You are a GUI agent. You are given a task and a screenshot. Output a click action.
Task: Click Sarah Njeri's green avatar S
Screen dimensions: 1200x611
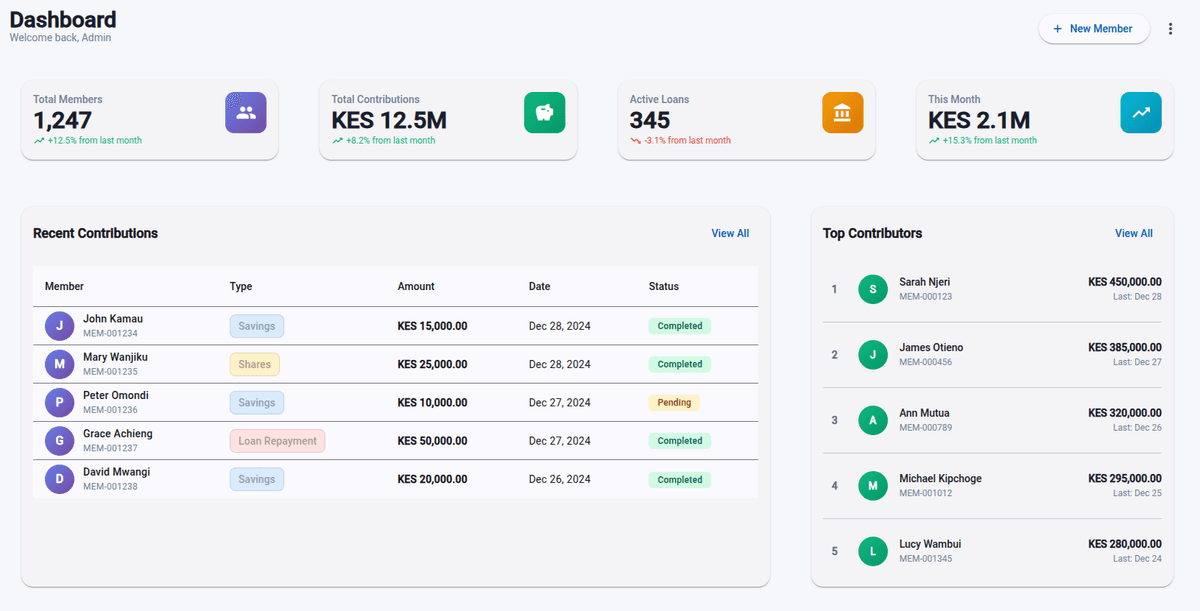click(873, 290)
